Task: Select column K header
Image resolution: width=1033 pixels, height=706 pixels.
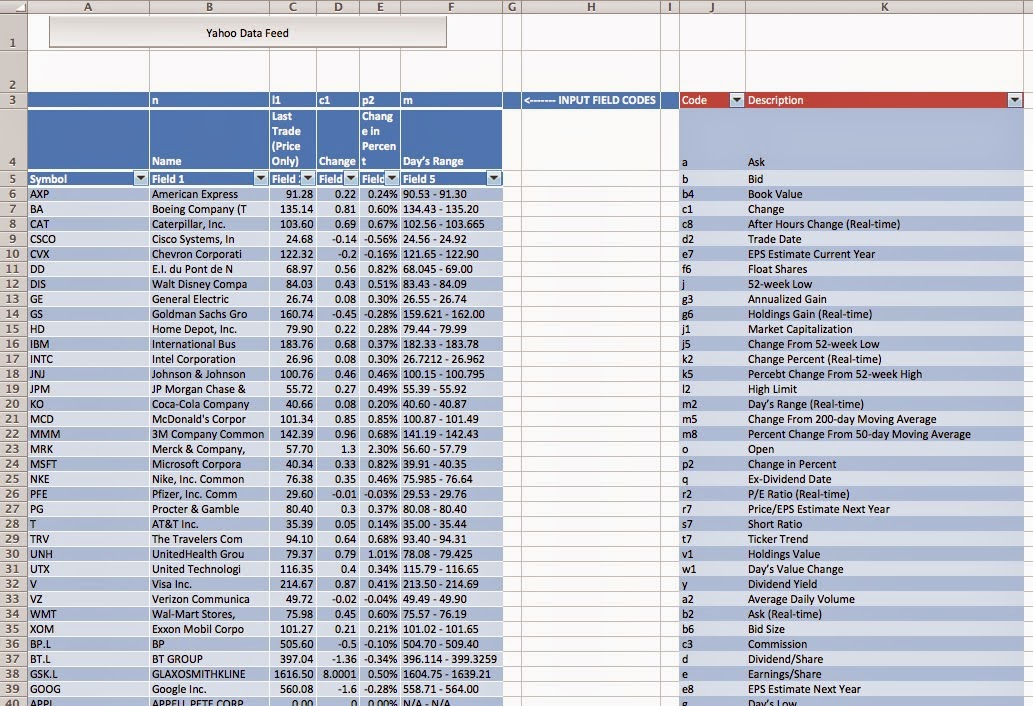Action: tap(885, 7)
